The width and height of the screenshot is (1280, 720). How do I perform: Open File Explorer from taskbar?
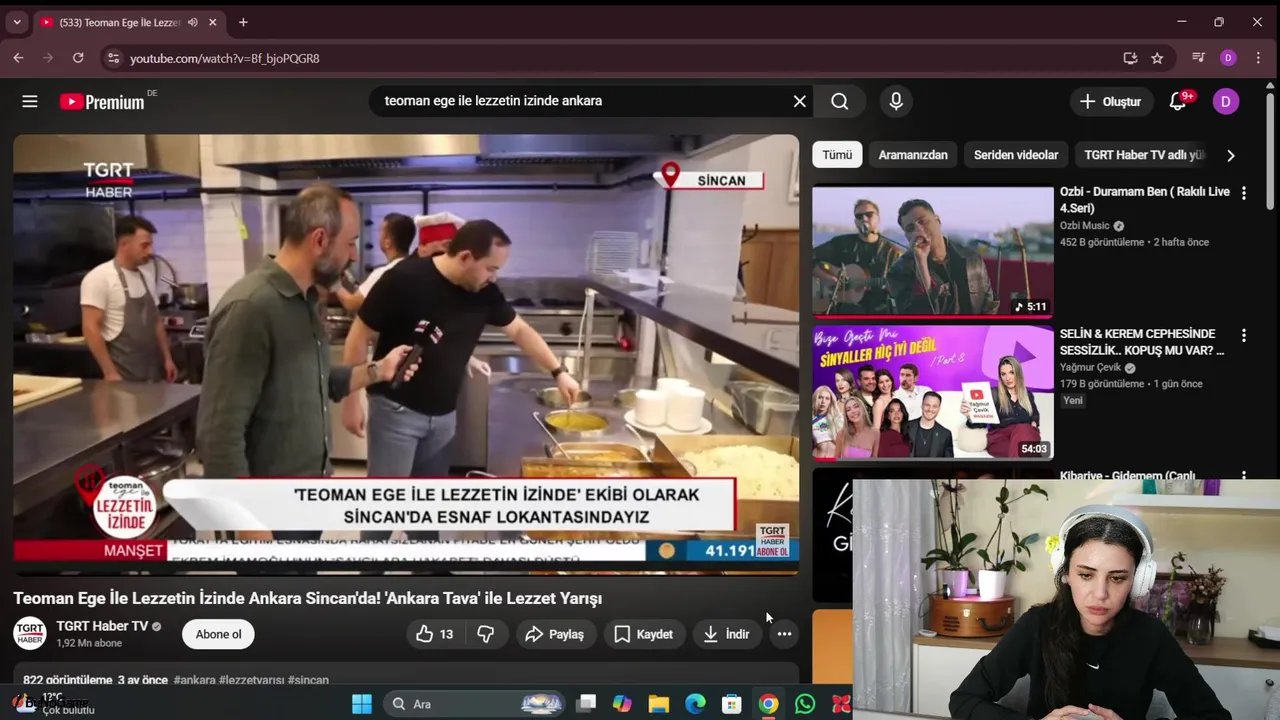(x=659, y=704)
